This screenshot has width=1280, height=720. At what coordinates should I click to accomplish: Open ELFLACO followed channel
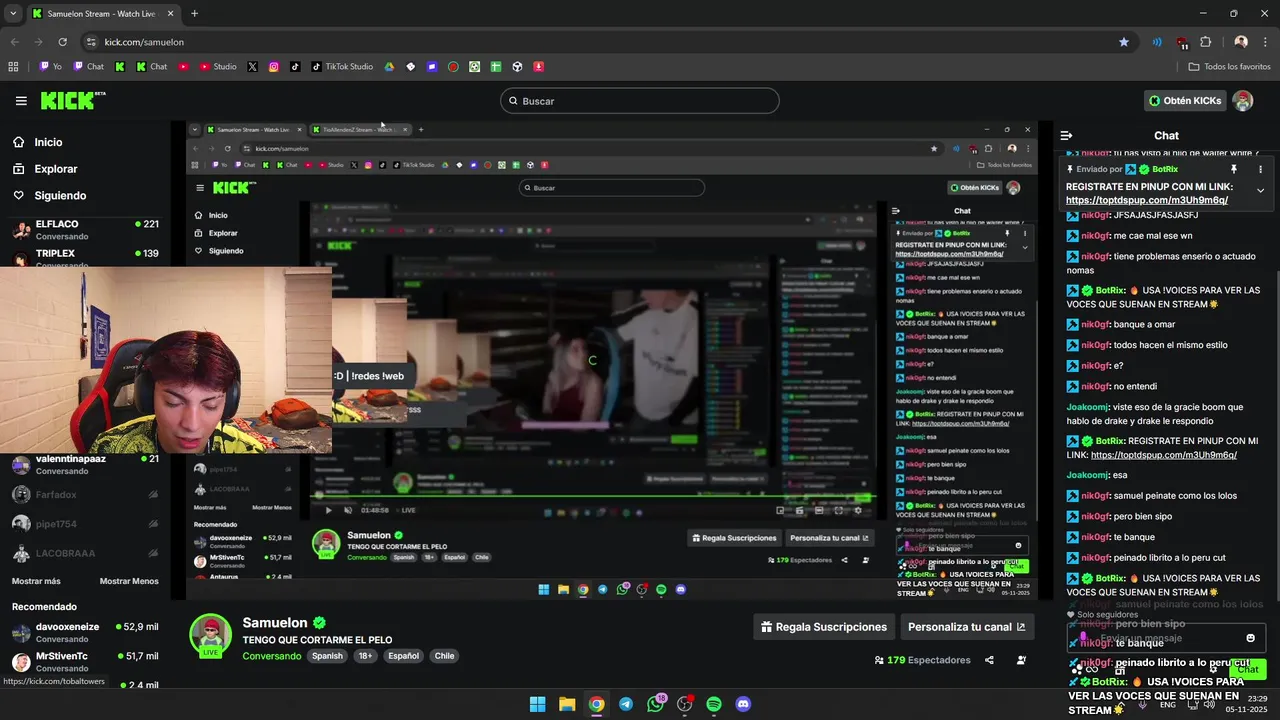(85, 230)
